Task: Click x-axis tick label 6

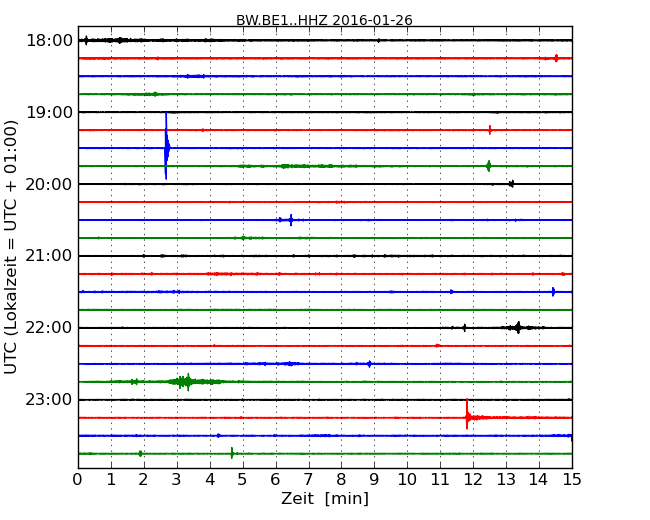Action: 276,479
